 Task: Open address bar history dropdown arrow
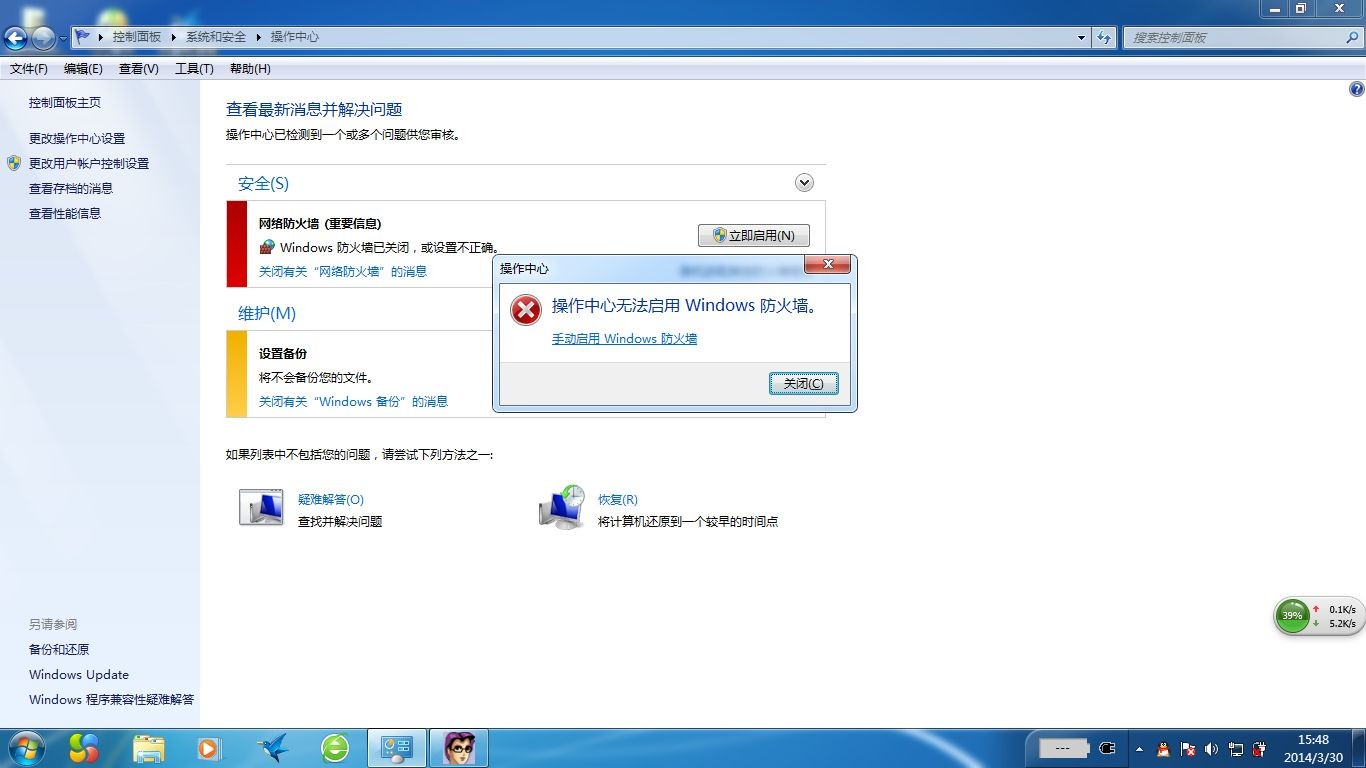point(1082,37)
